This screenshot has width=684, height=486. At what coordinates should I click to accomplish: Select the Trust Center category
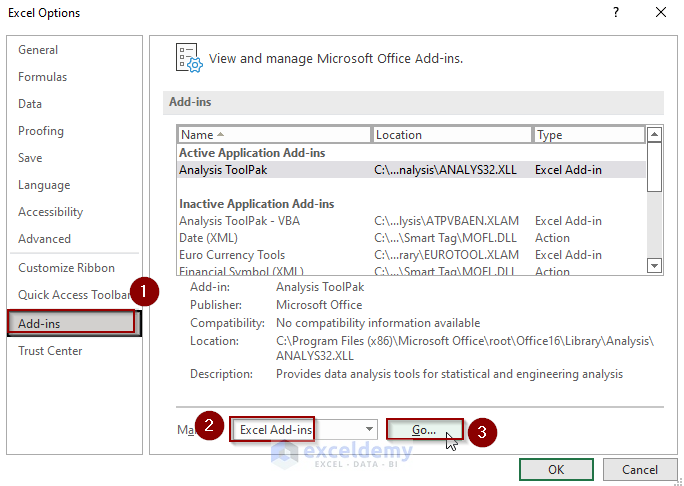point(50,351)
